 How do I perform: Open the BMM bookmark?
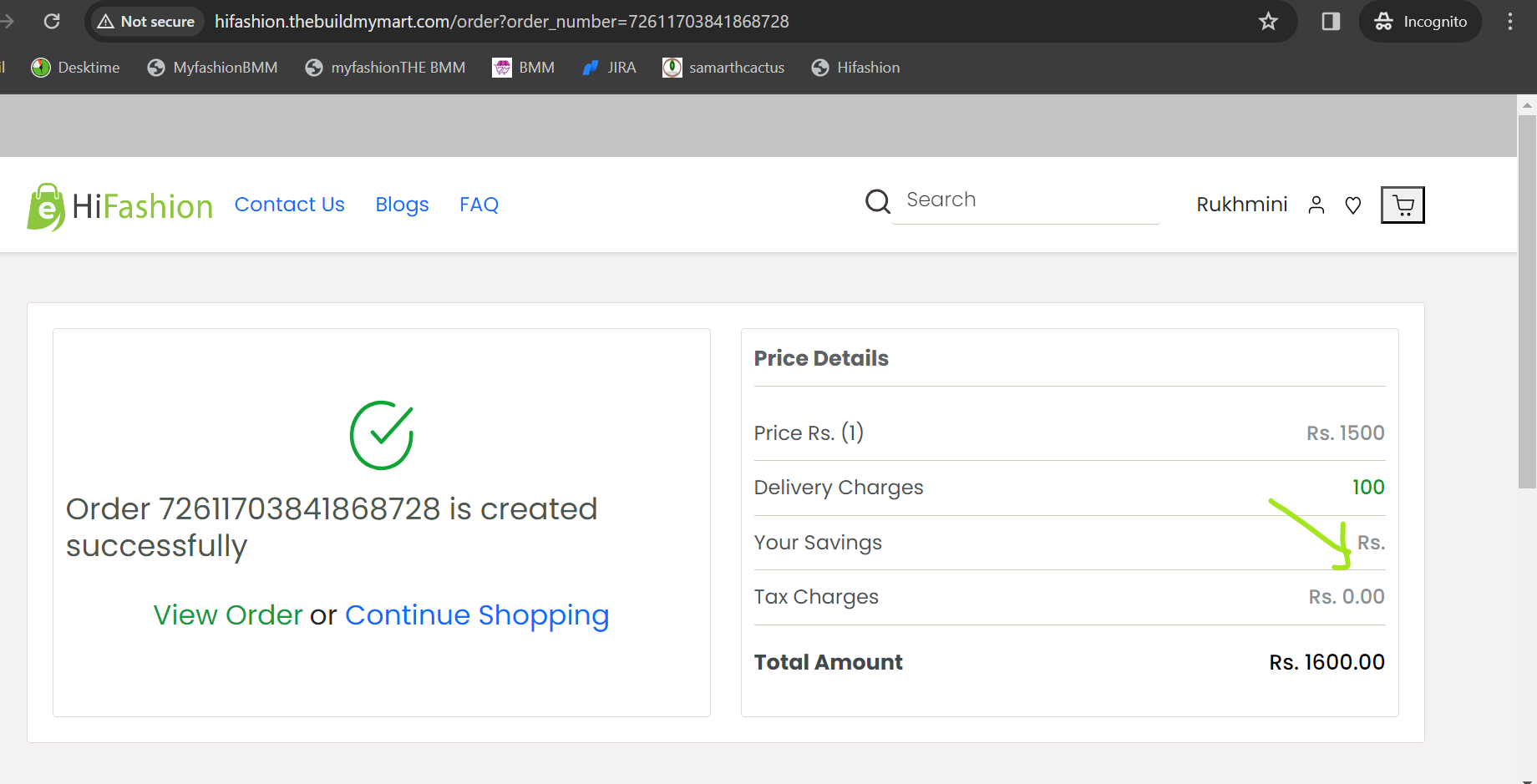click(524, 68)
